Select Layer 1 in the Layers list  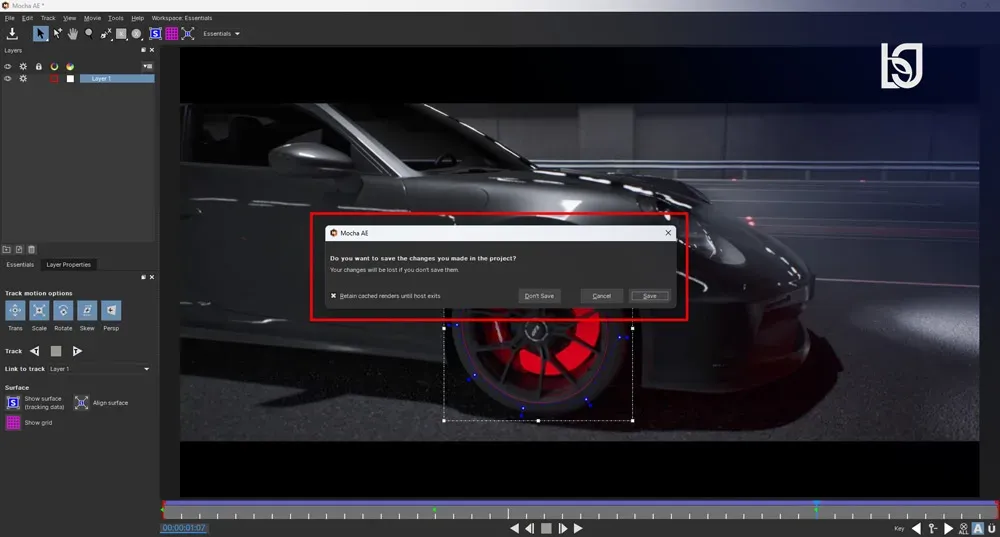click(117, 78)
